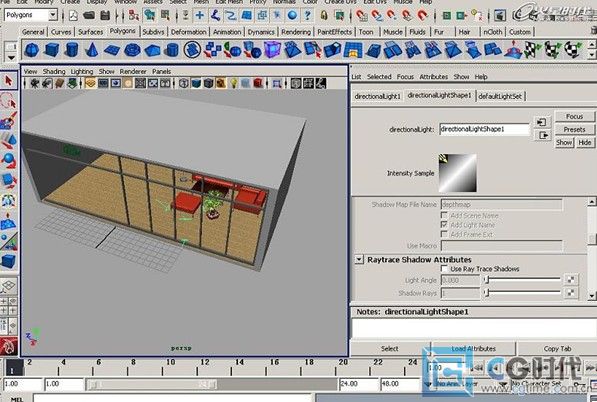This screenshot has height=402, width=597.
Task: Create a polygon torus from the shelf
Action: [132, 50]
